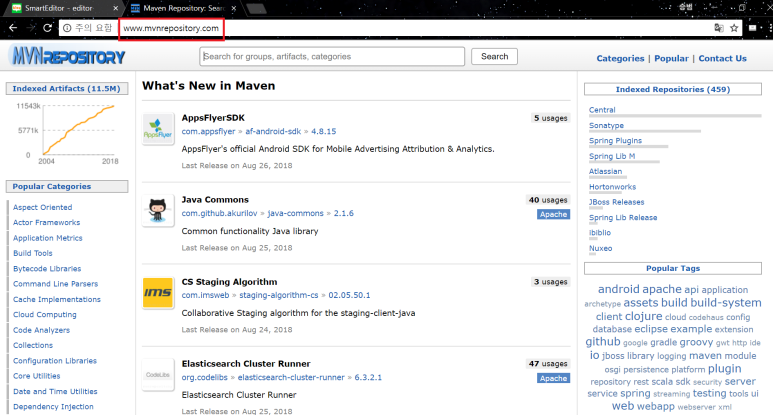Click Apache badge for Elasticsearch Cluster Runner
Viewport: 773px width, 415px height.
553,379
